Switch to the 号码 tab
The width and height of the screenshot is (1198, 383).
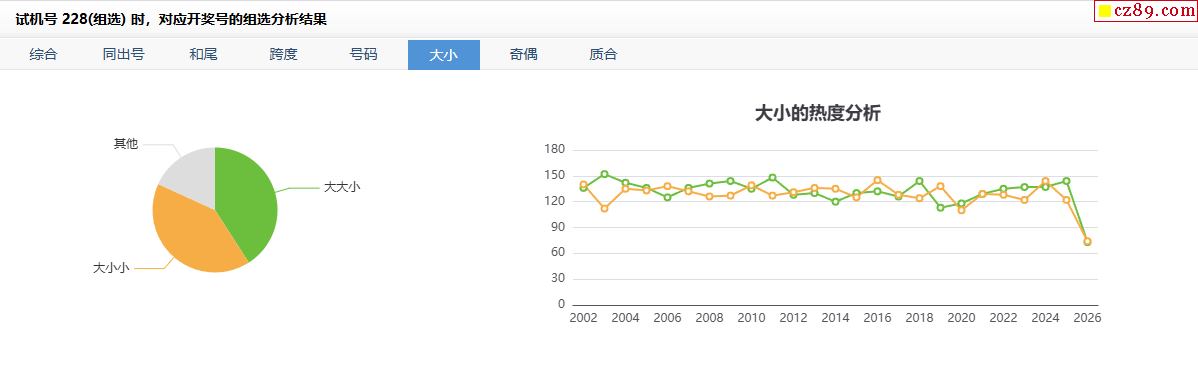tap(364, 55)
